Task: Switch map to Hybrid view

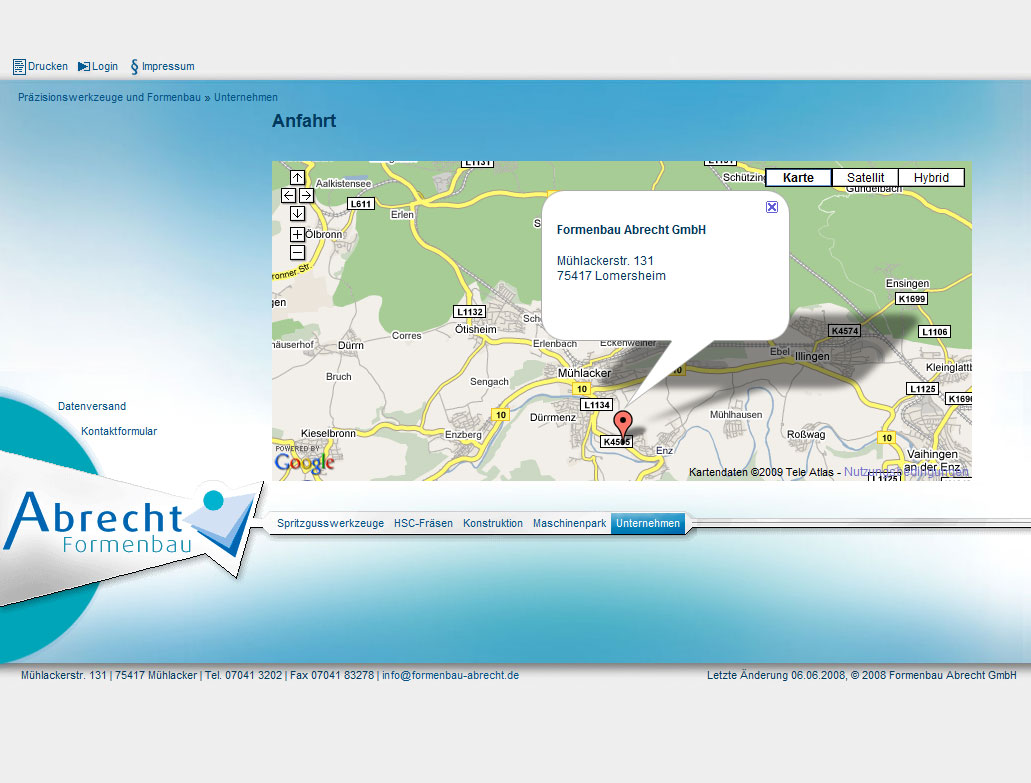Action: 931,178
